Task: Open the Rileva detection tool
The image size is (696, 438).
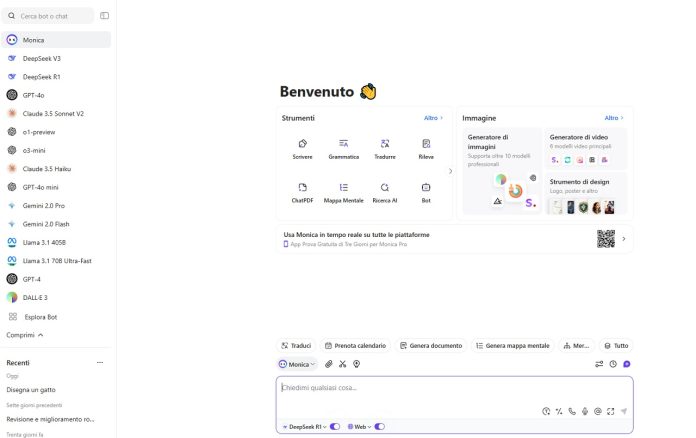Action: 426,149
